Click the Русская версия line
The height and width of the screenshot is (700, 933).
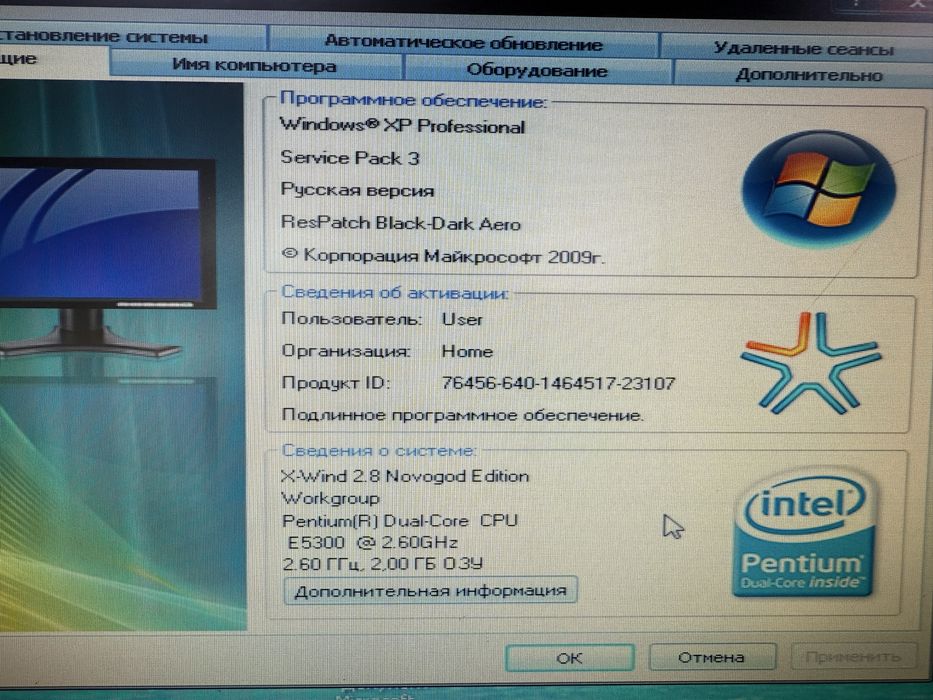(x=357, y=190)
